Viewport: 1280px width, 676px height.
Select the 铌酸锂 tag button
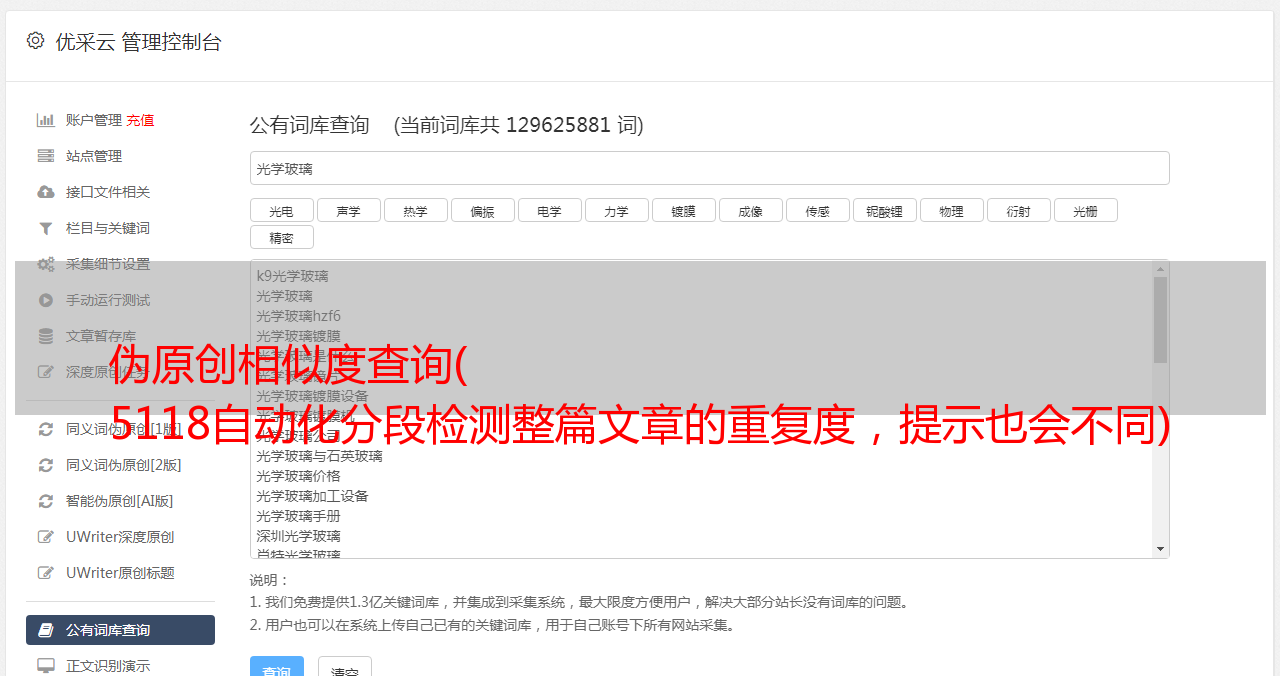[x=885, y=210]
